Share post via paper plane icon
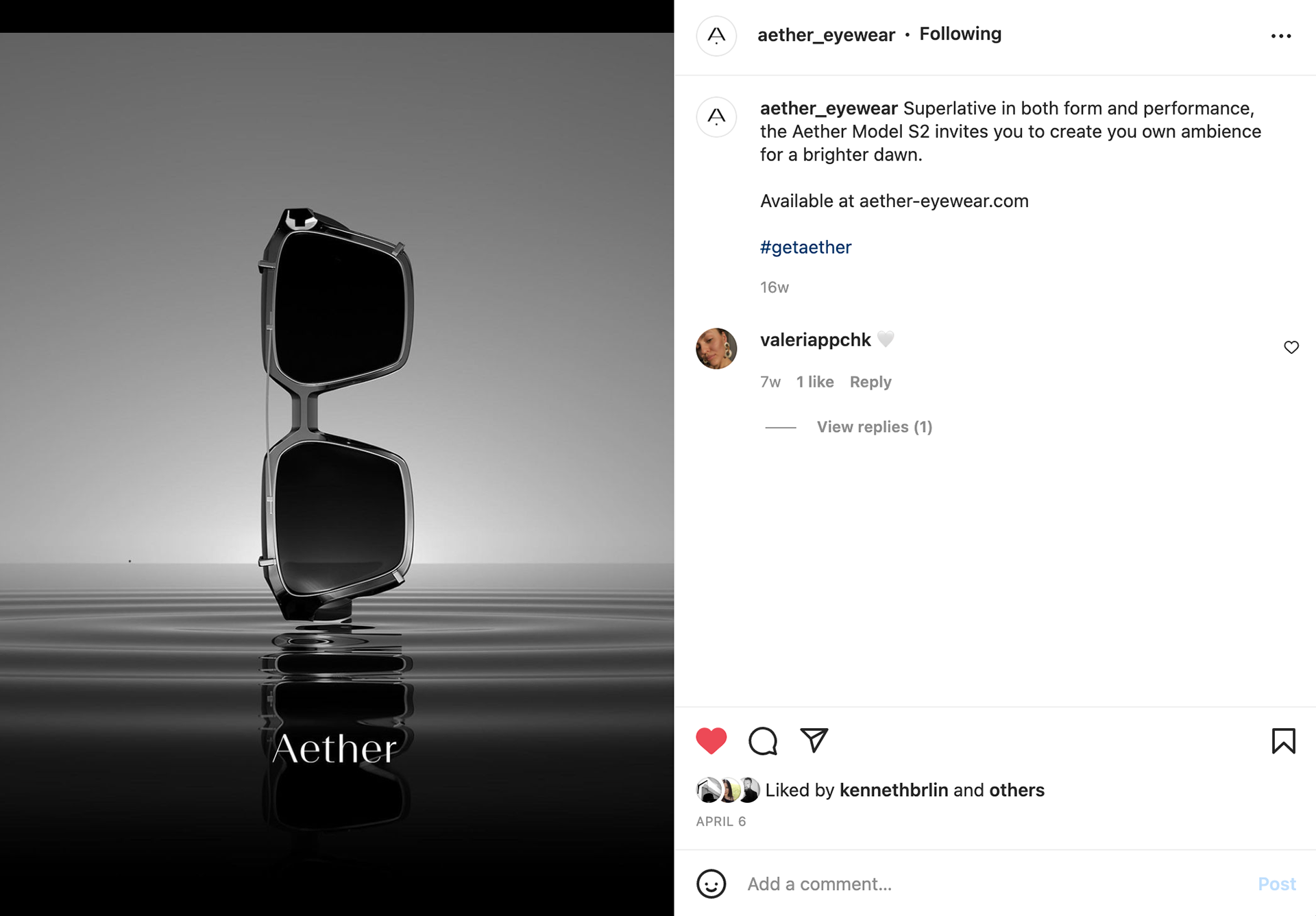Screen dimensions: 1316x916 814,740
